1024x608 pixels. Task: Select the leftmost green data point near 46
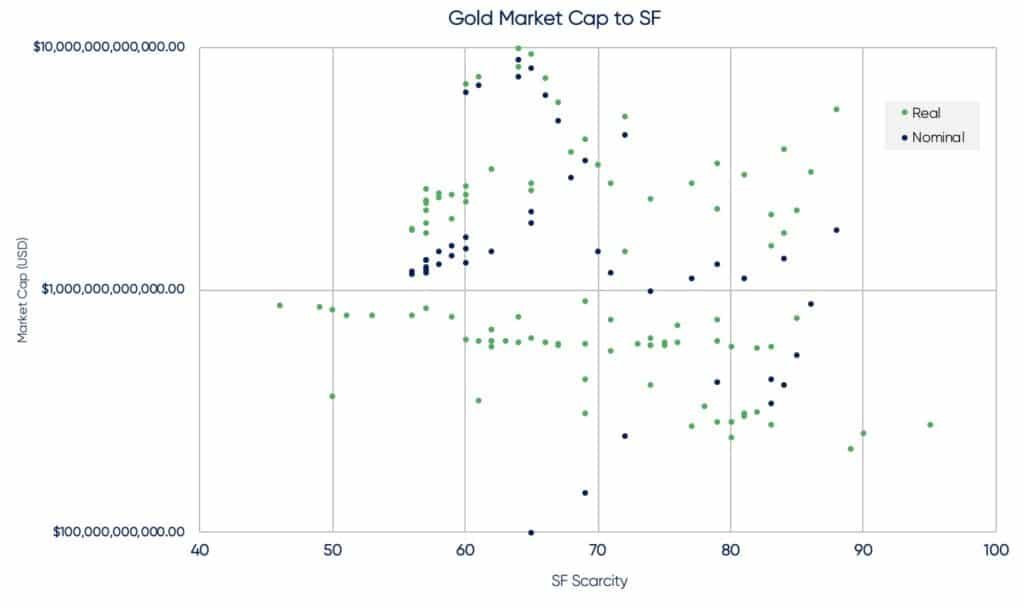point(280,305)
